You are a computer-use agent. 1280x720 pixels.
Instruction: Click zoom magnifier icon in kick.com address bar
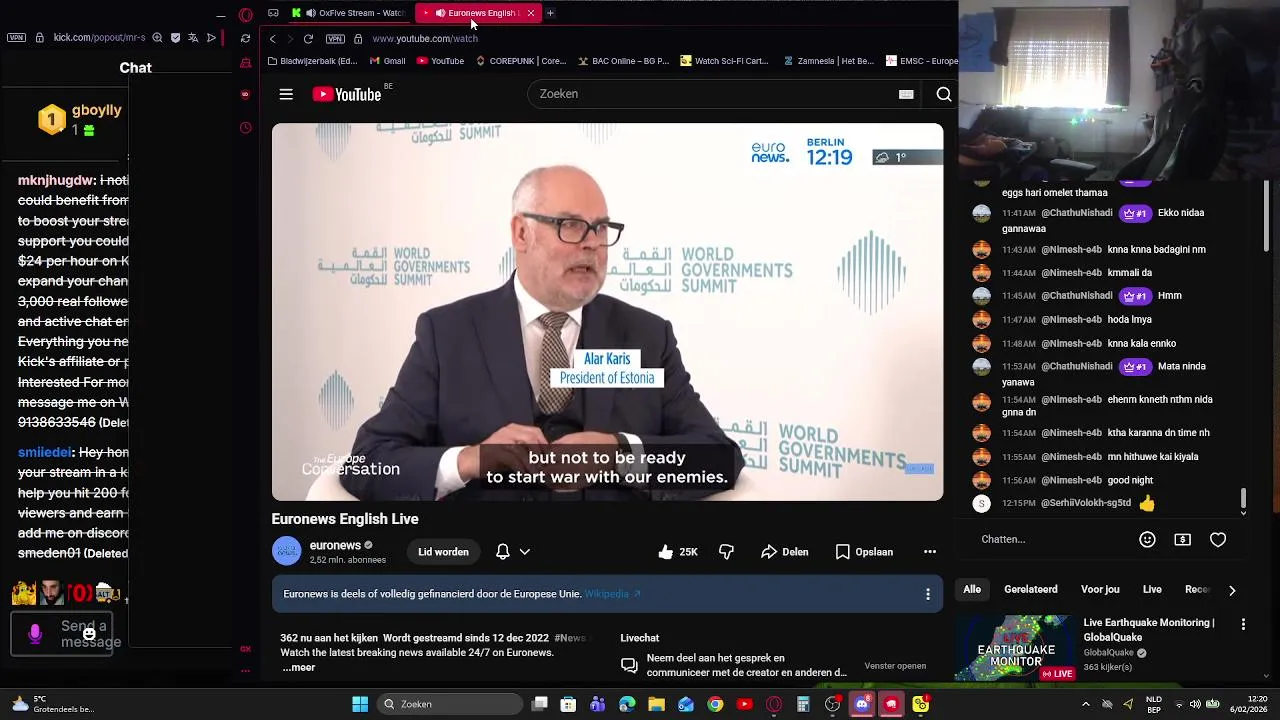point(157,38)
